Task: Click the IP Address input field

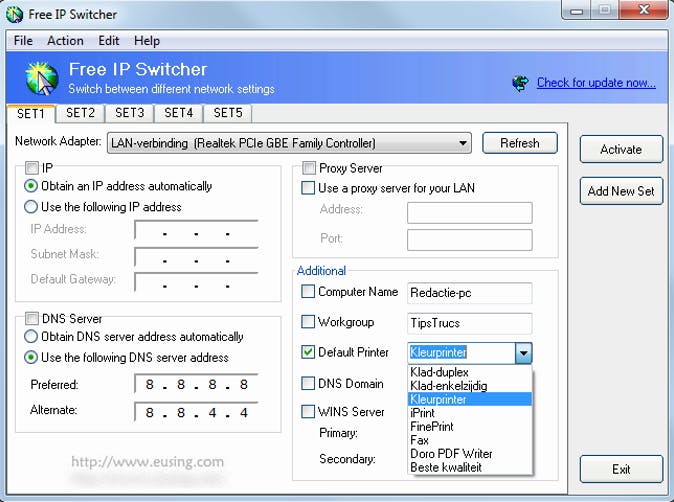Action: [196, 230]
